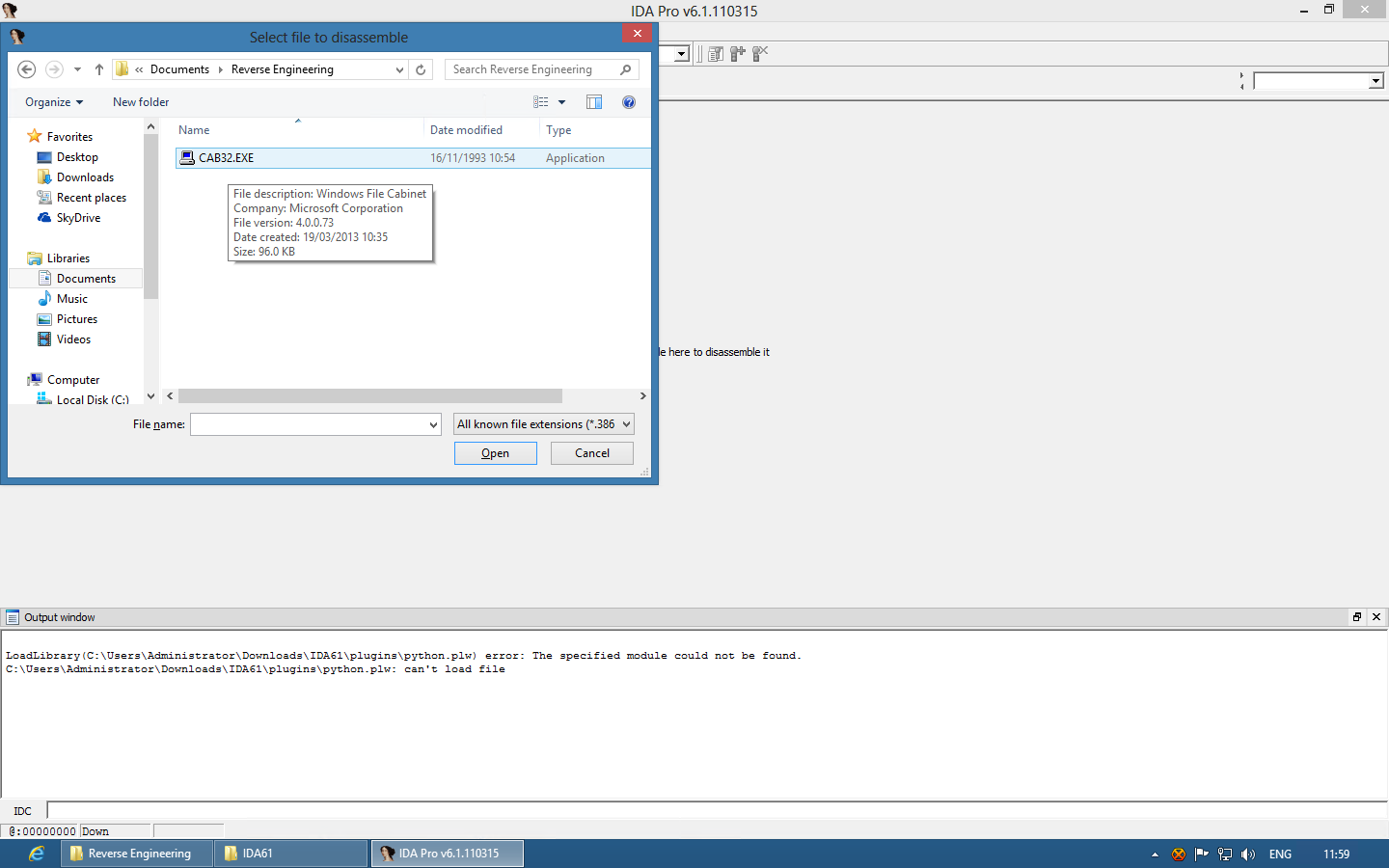
Task: Change the file view layout icon
Action: (x=540, y=102)
